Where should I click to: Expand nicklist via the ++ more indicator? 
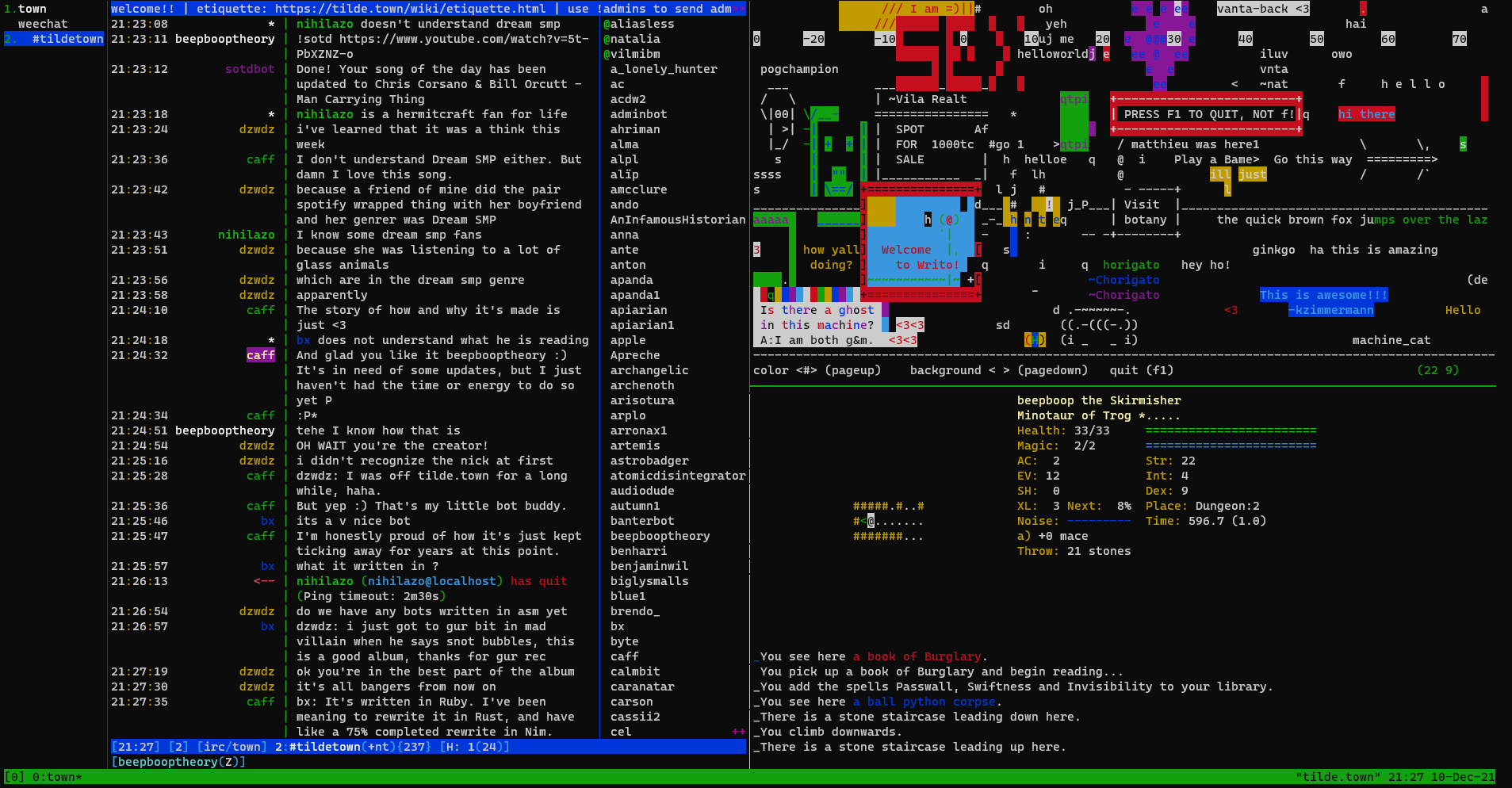[x=738, y=732]
